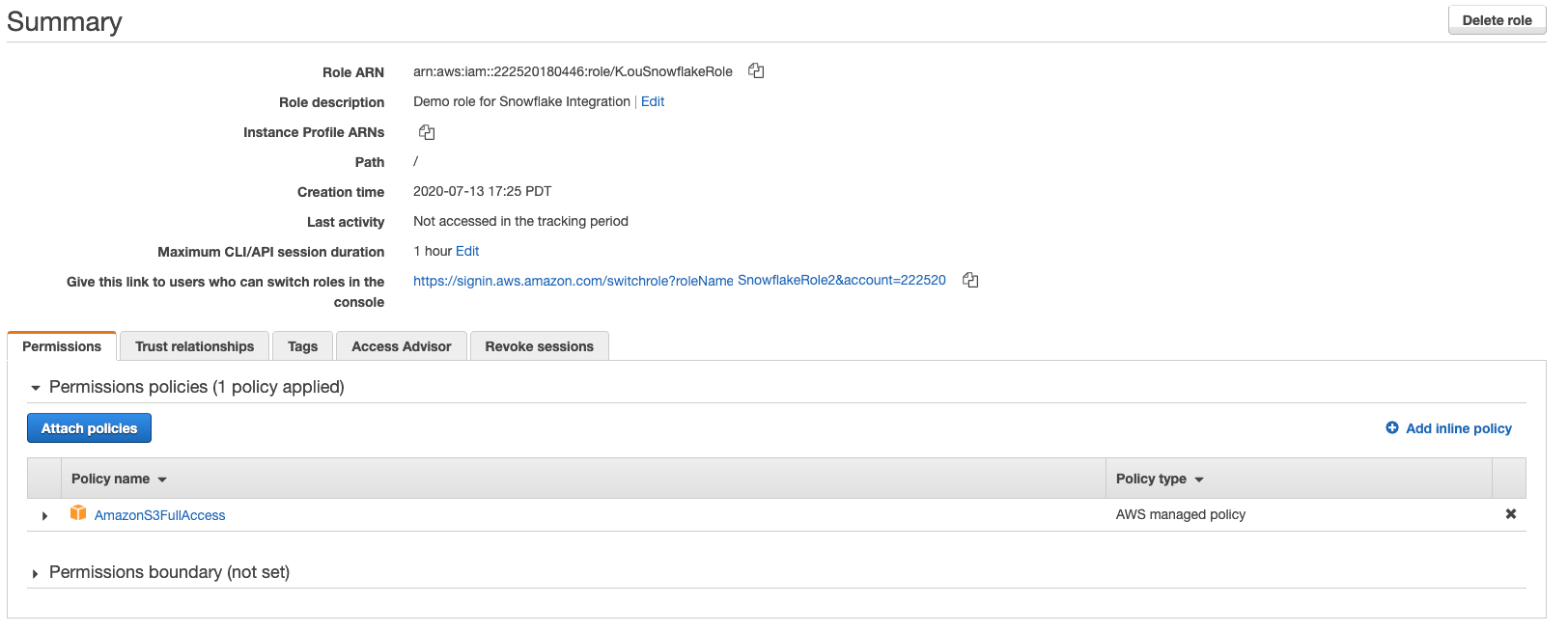
Task: Edit the role description
Action: click(x=653, y=101)
